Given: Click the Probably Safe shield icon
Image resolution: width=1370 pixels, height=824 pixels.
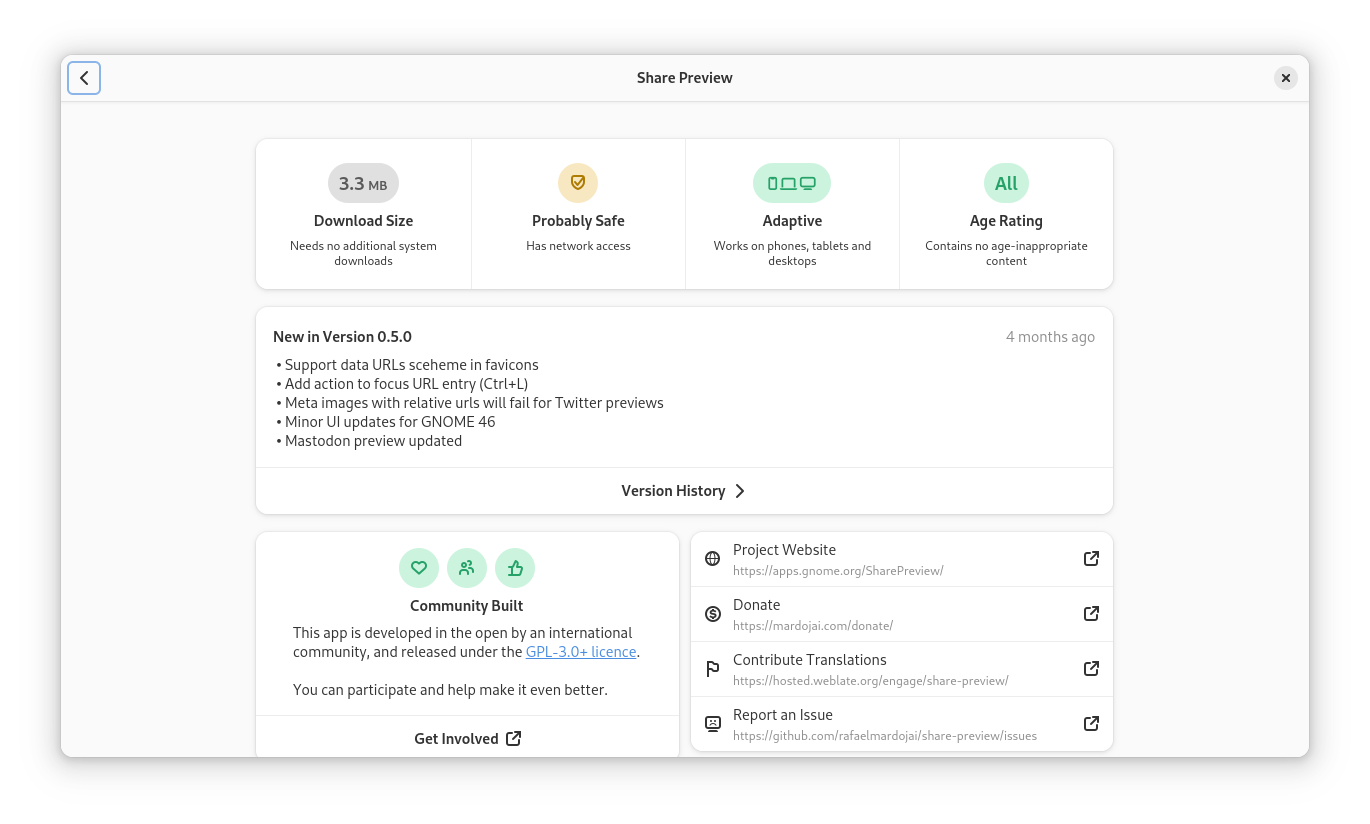Looking at the screenshot, I should (578, 183).
